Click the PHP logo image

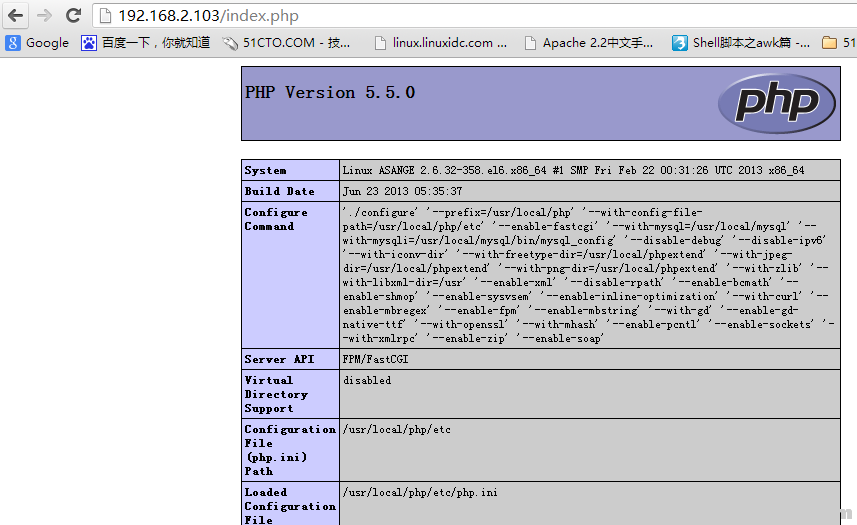point(777,103)
